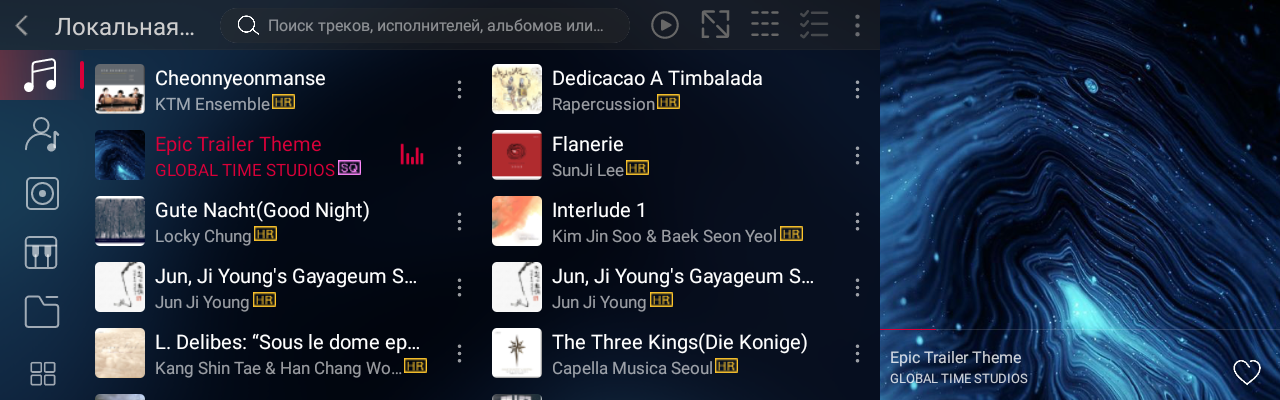
Task: Open the piano keys sidebar section
Action: [41, 252]
